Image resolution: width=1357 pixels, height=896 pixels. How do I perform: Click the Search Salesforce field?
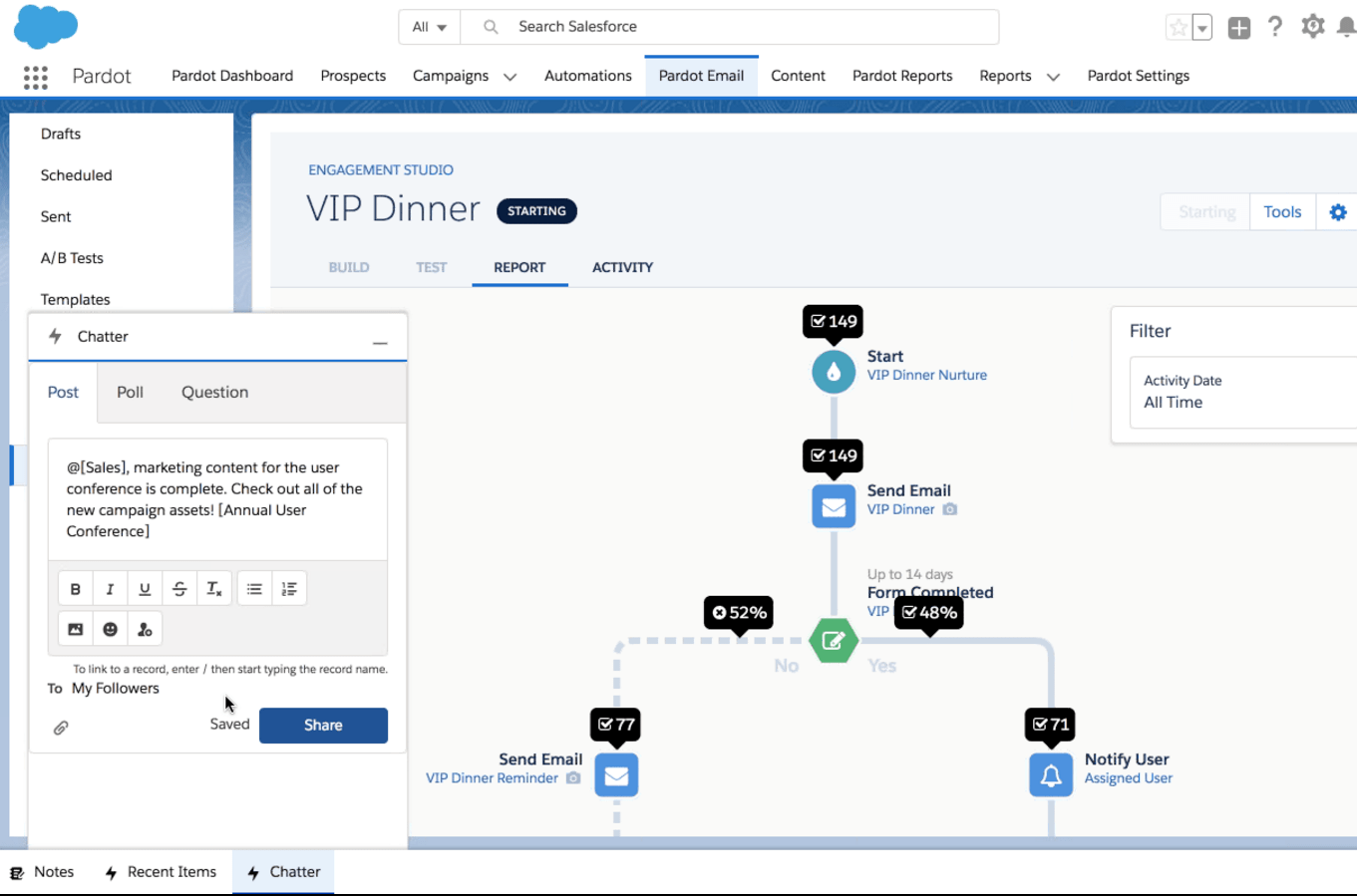point(730,27)
